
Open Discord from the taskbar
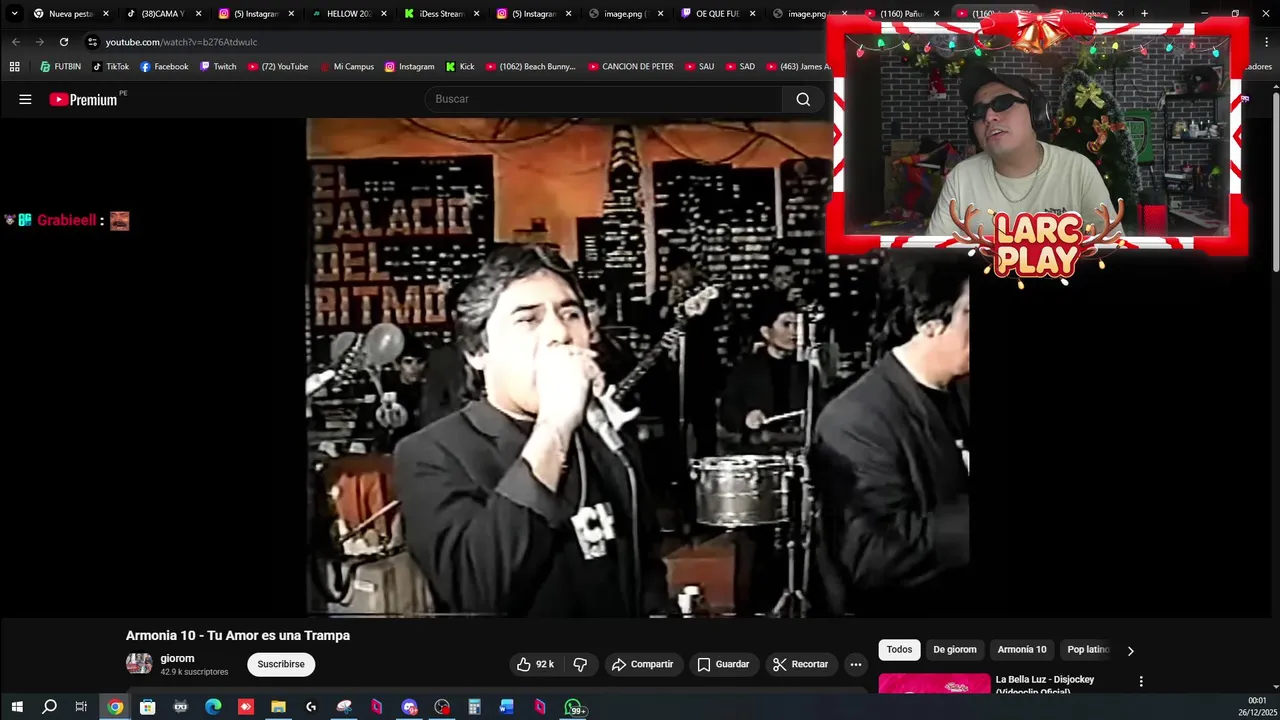(409, 707)
